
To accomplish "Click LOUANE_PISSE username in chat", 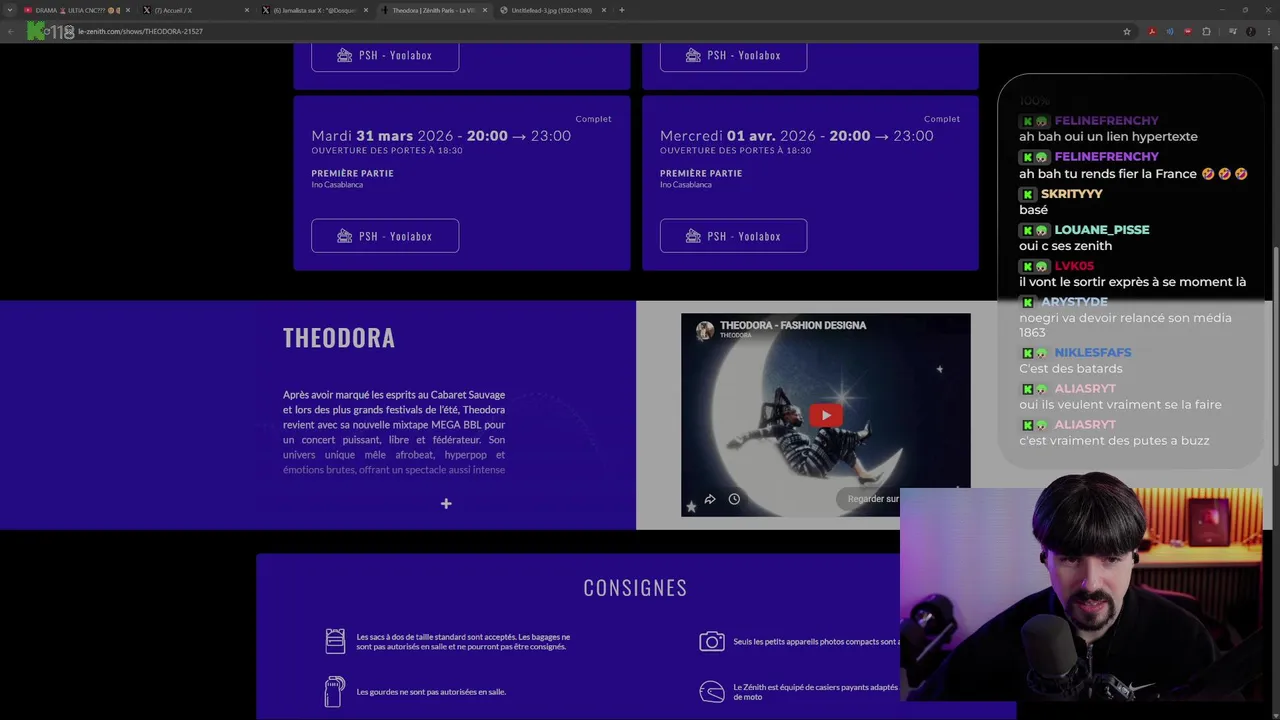I will (x=1102, y=230).
